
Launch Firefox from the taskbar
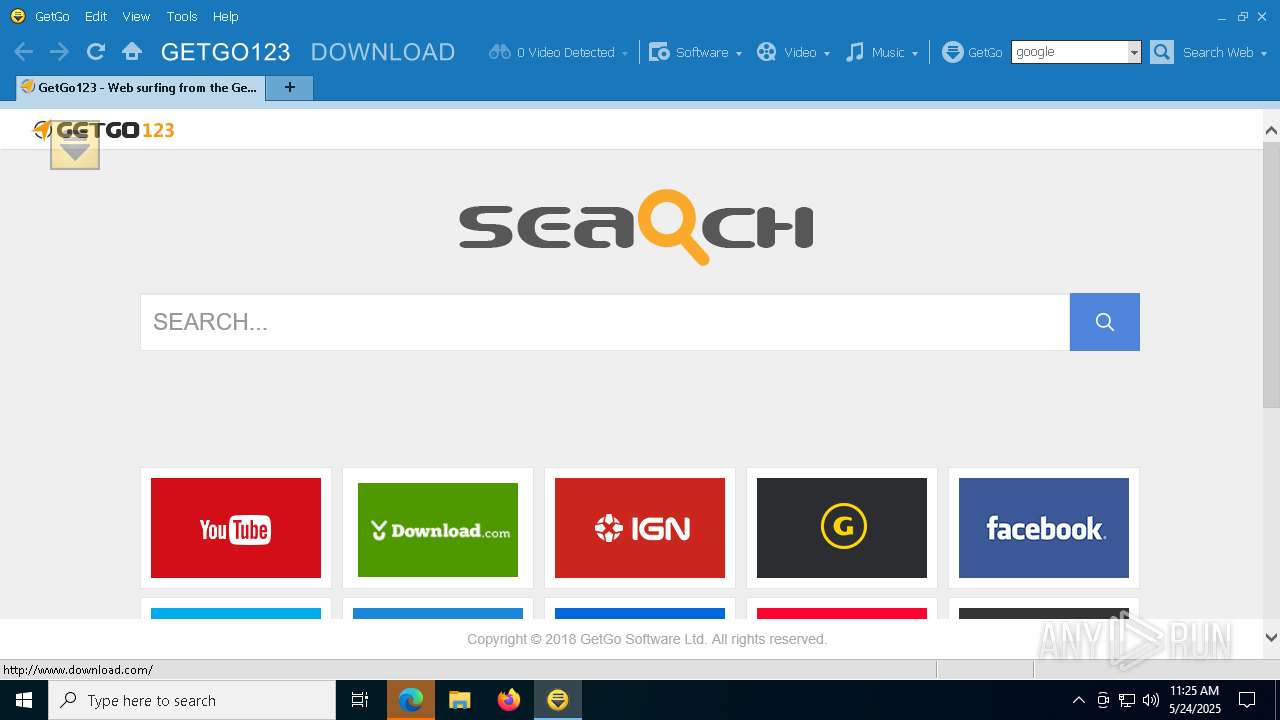pyautogui.click(x=509, y=700)
